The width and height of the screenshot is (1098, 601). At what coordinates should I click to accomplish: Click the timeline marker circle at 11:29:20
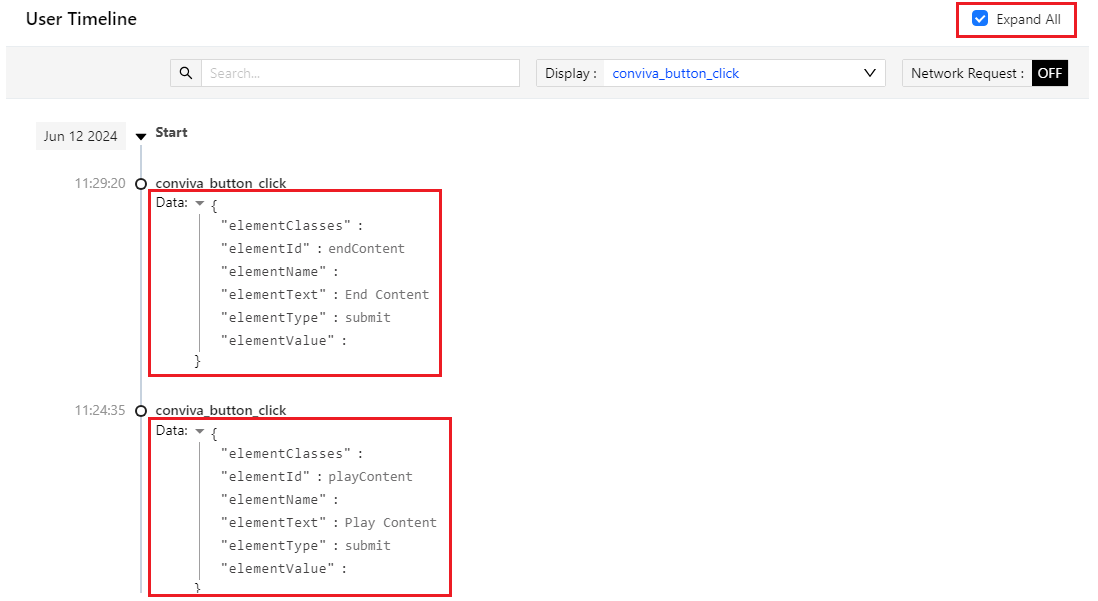tap(141, 184)
